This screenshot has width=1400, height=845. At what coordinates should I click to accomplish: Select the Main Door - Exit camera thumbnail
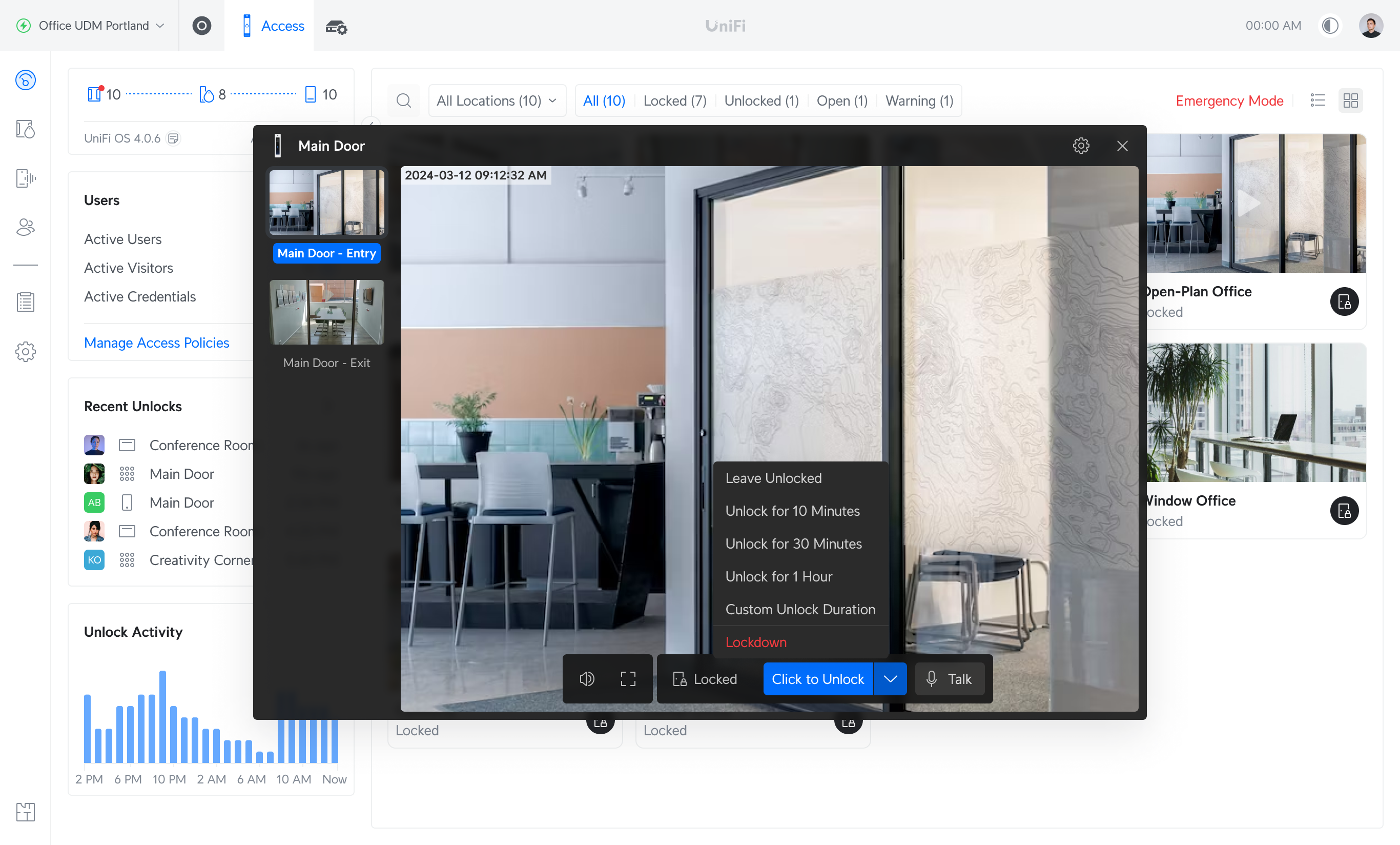(x=327, y=312)
